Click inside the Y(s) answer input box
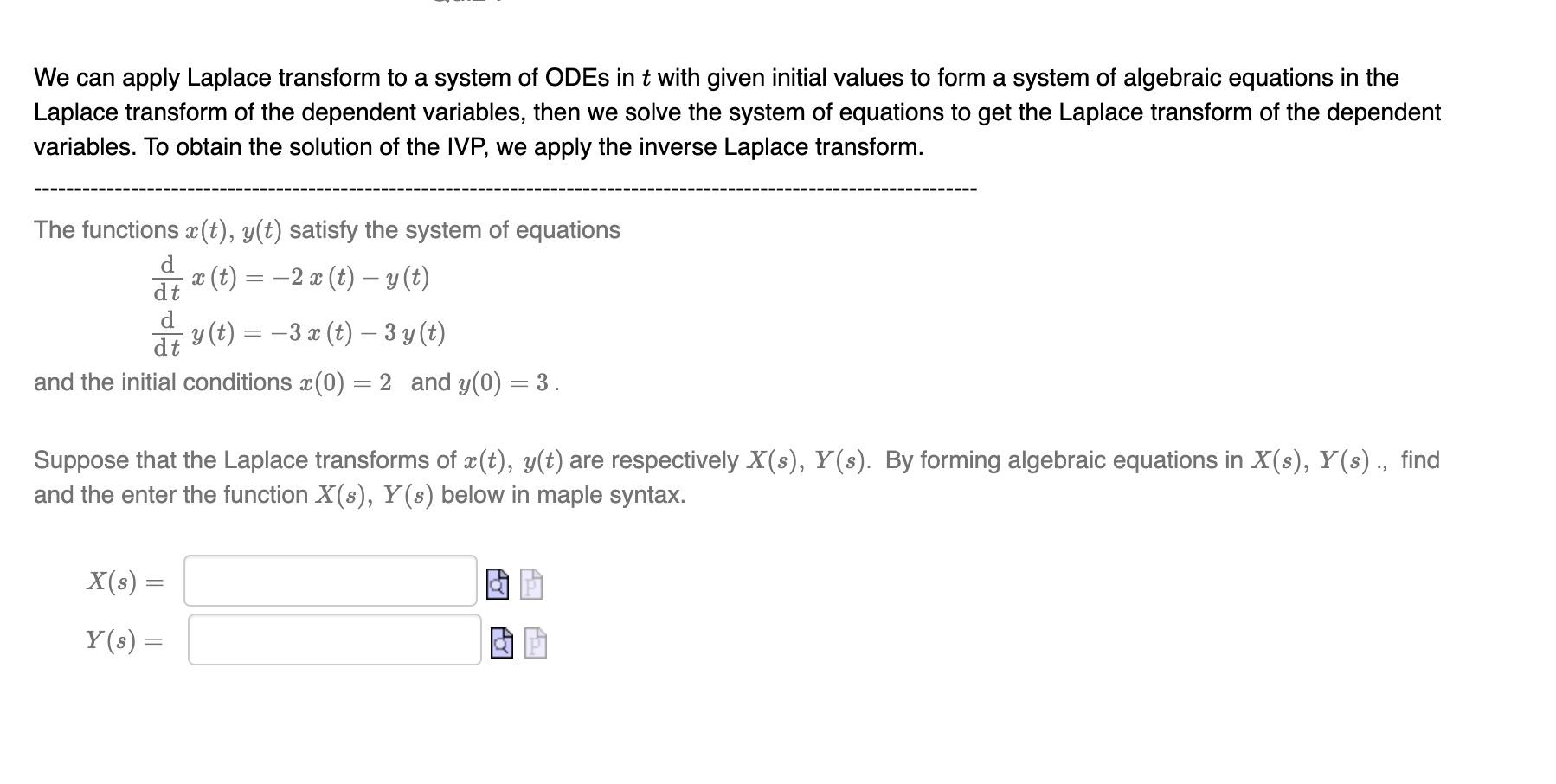This screenshot has width=1556, height=784. point(332,642)
